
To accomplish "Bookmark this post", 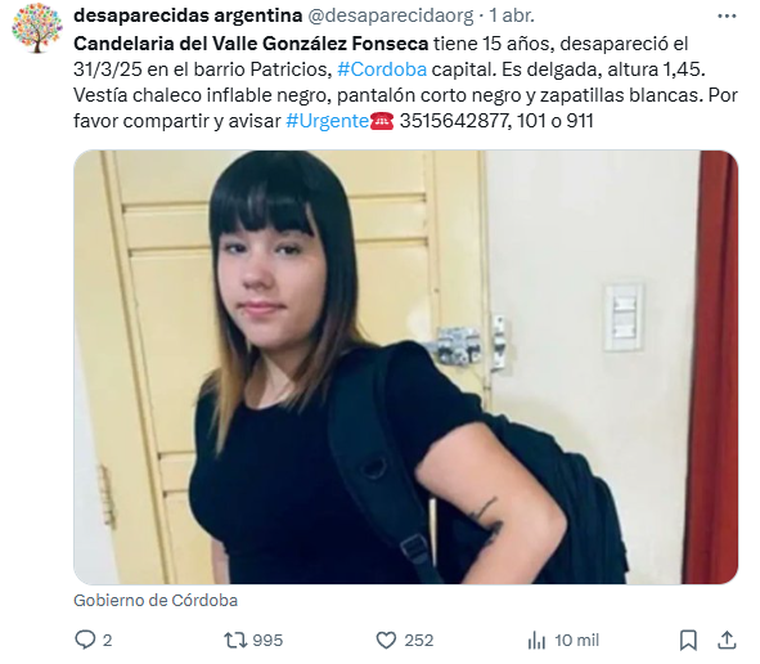I will click(688, 640).
